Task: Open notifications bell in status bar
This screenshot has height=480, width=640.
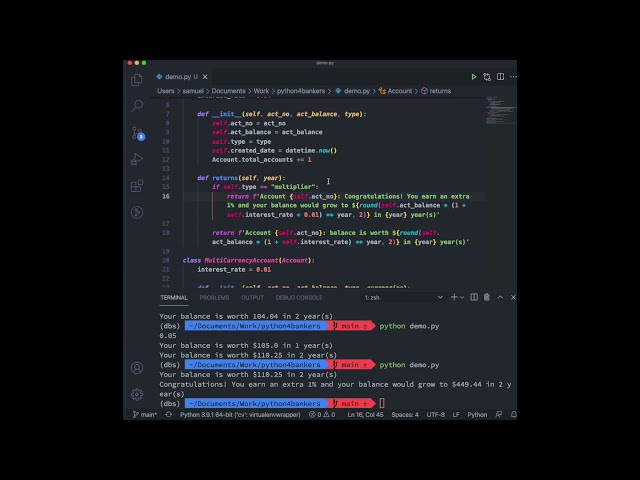Action: point(513,415)
